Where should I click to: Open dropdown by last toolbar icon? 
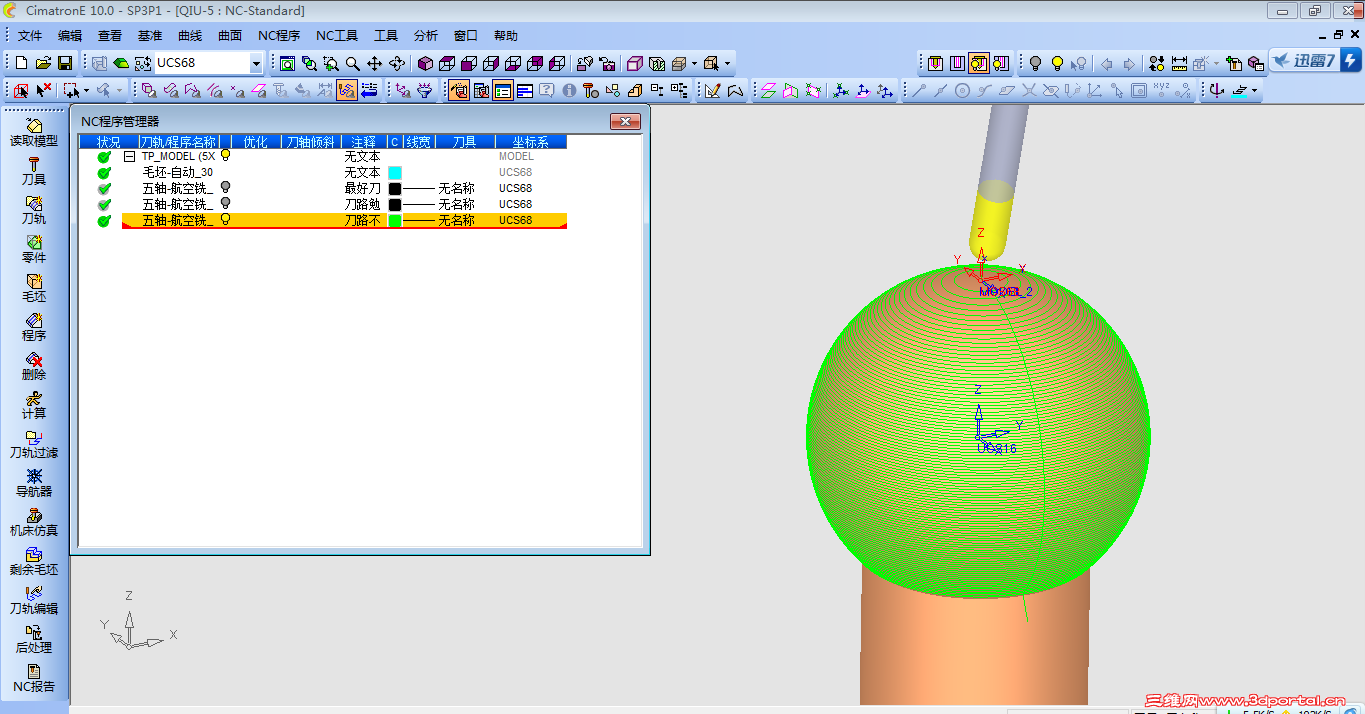coord(1254,90)
